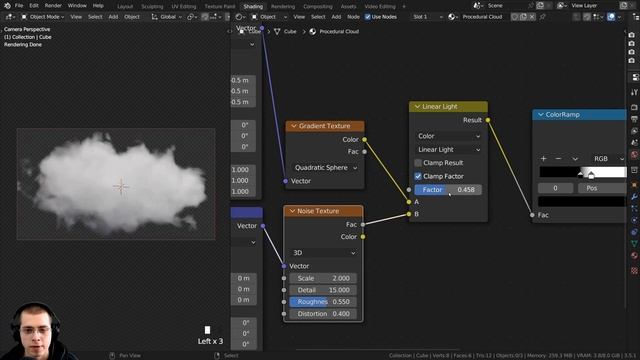Open the editor type selector in the 3D viewport
The height and width of the screenshot is (360, 640).
(x=10, y=17)
